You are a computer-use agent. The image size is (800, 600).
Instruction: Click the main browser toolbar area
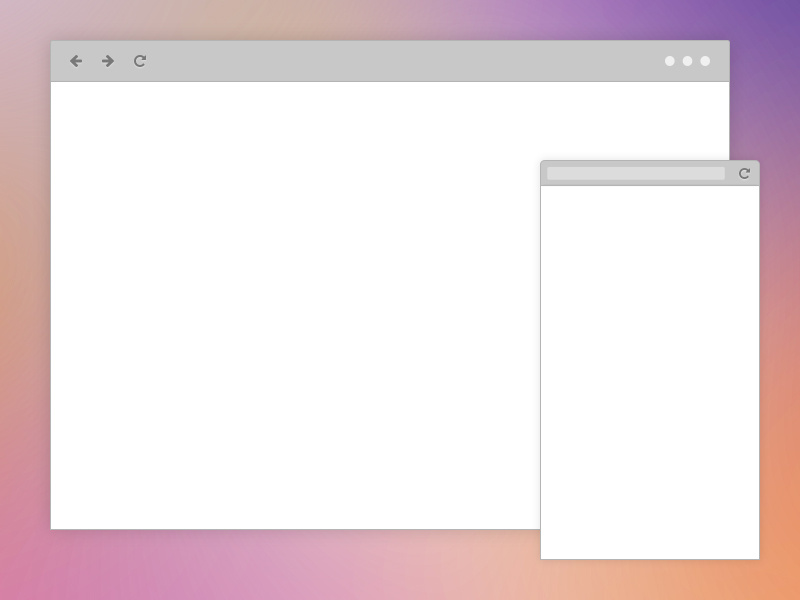pos(400,61)
